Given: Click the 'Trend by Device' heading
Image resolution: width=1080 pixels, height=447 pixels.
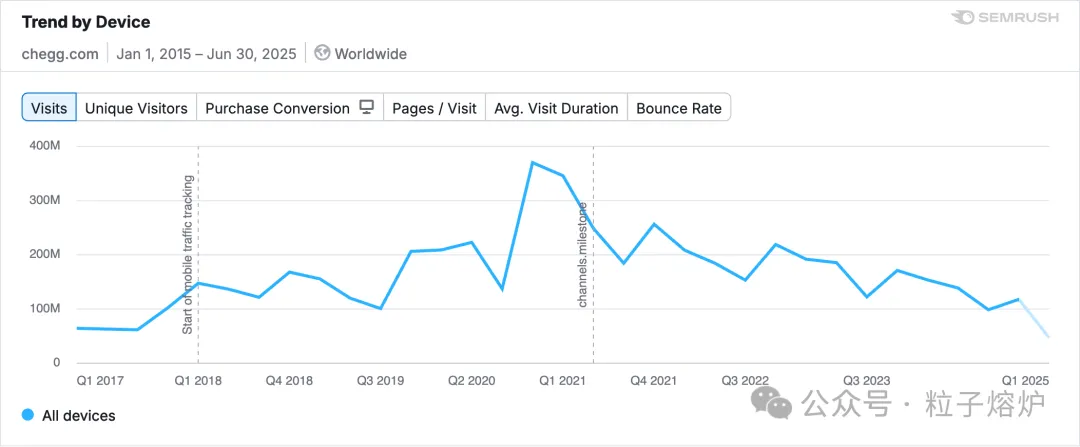Looking at the screenshot, I should 86,22.
